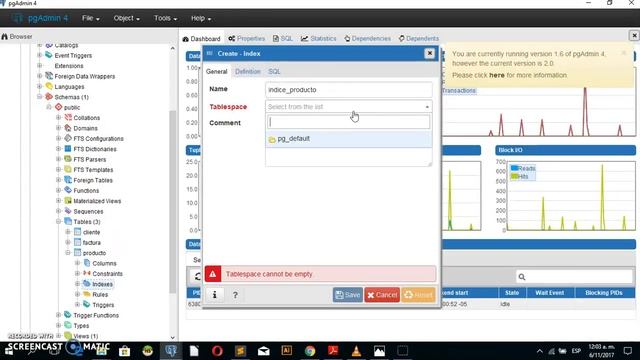Click the Triggers icon under producto
The image size is (640, 360).
[87, 304]
